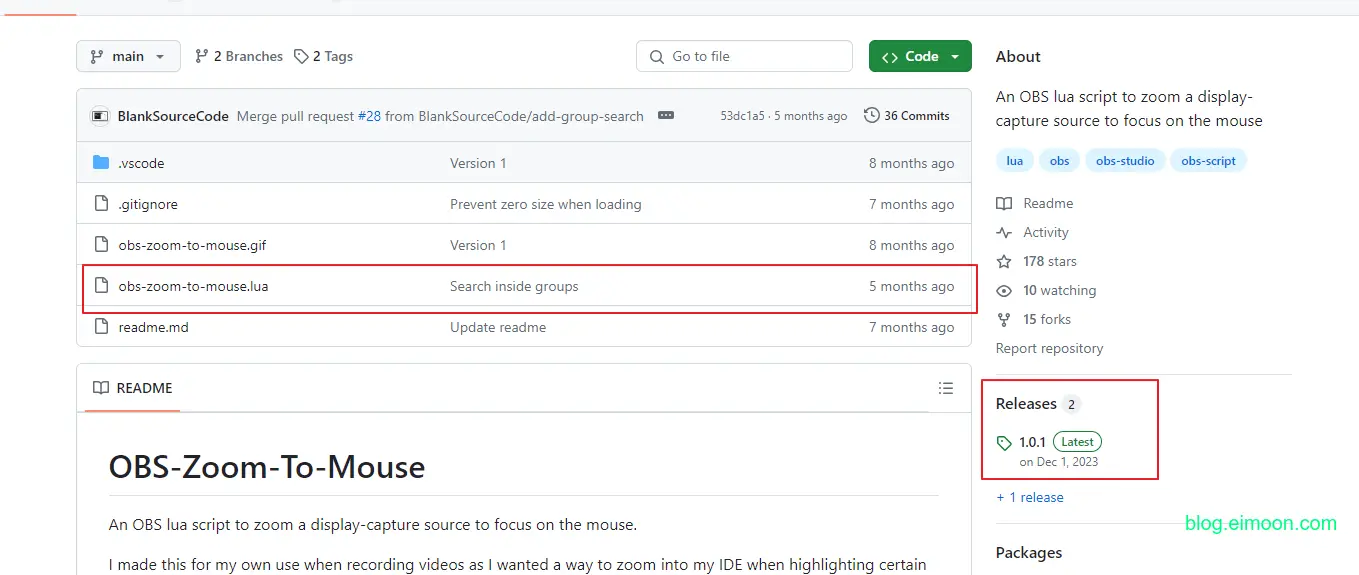Open the 2 Tags link

(x=323, y=56)
